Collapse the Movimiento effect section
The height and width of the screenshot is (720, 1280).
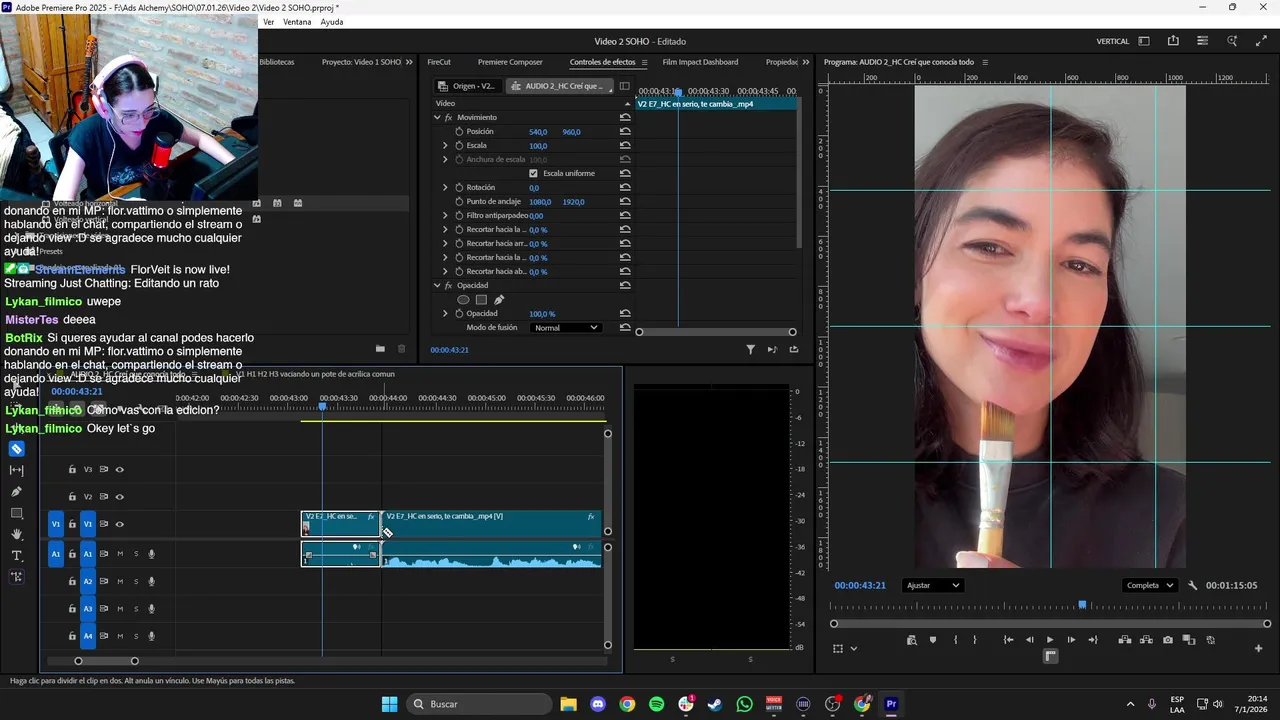coord(437,117)
